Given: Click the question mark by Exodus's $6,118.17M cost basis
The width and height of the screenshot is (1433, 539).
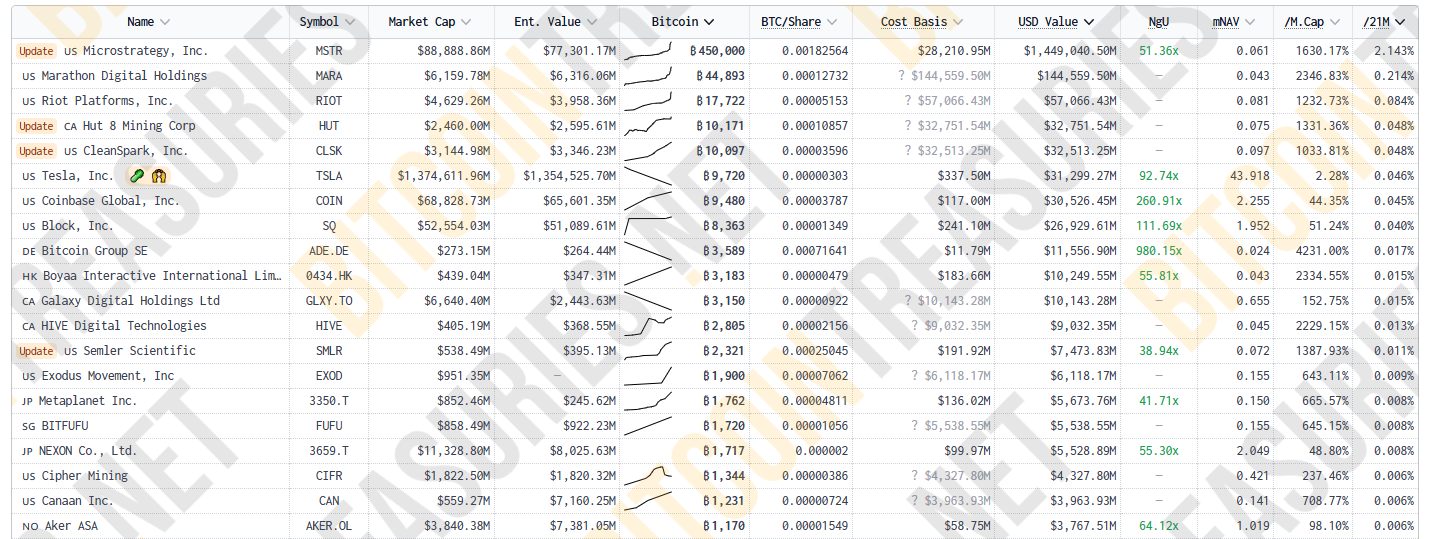Looking at the screenshot, I should pyautogui.click(x=915, y=376).
